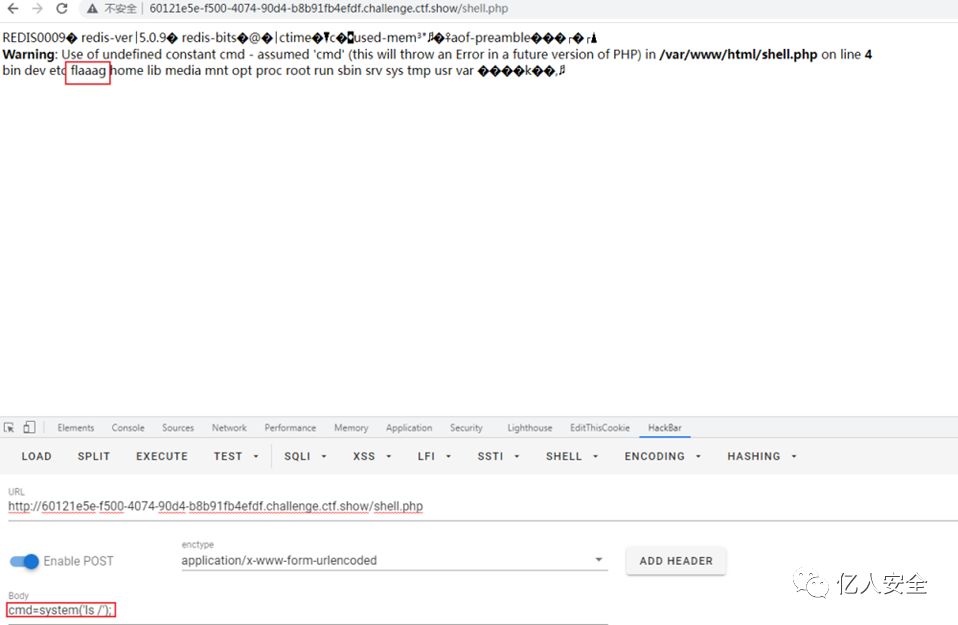Click the '/var/www/html/shell.php' path text
The width and height of the screenshot is (958, 625).
738,54
